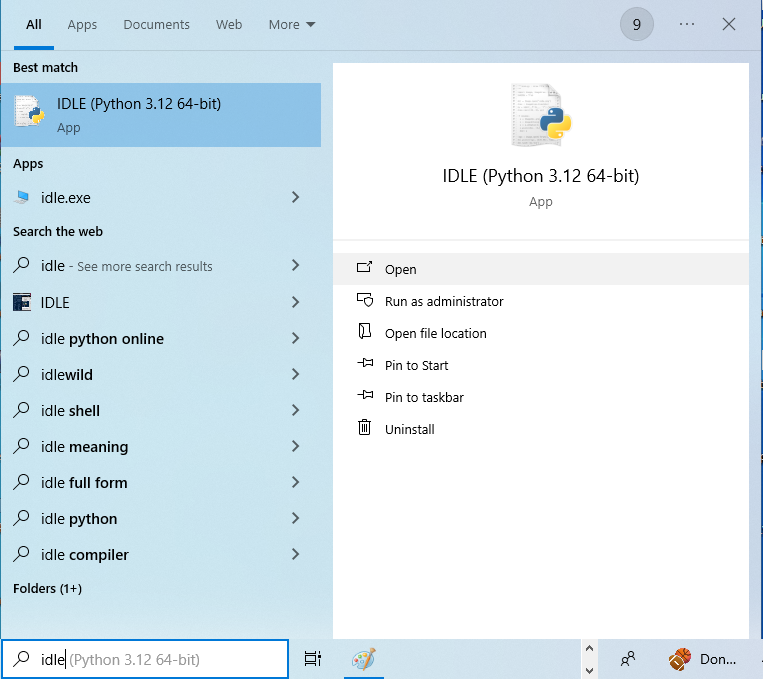Open Task View from the taskbar
763x679 pixels.
pyautogui.click(x=312, y=659)
